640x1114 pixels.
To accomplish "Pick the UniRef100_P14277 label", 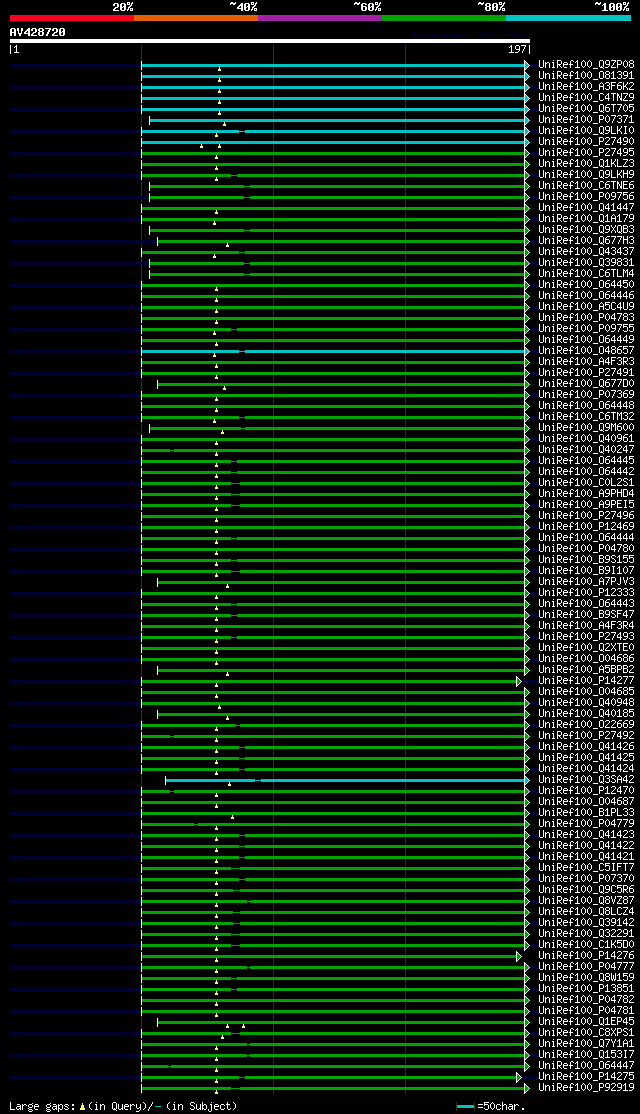I will (x=586, y=681).
